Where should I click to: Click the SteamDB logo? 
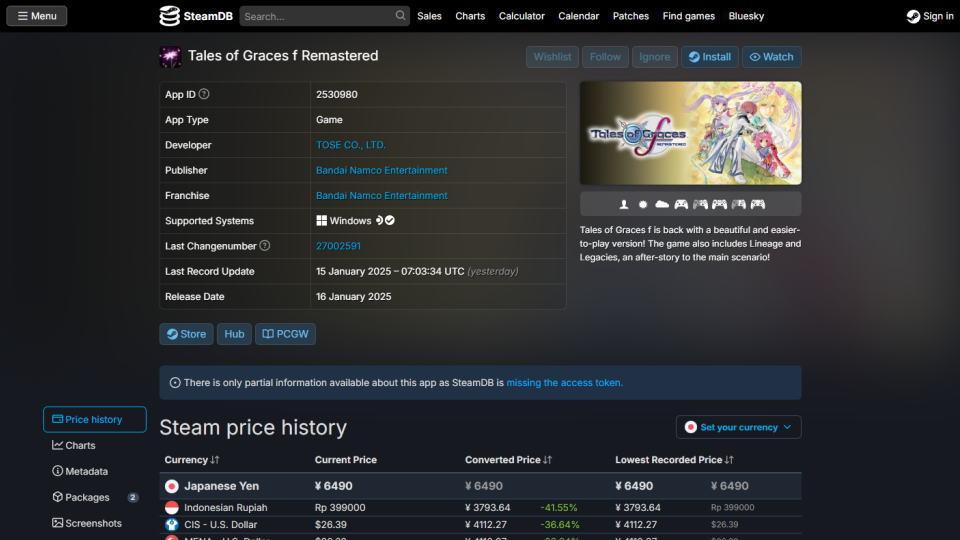tap(196, 16)
